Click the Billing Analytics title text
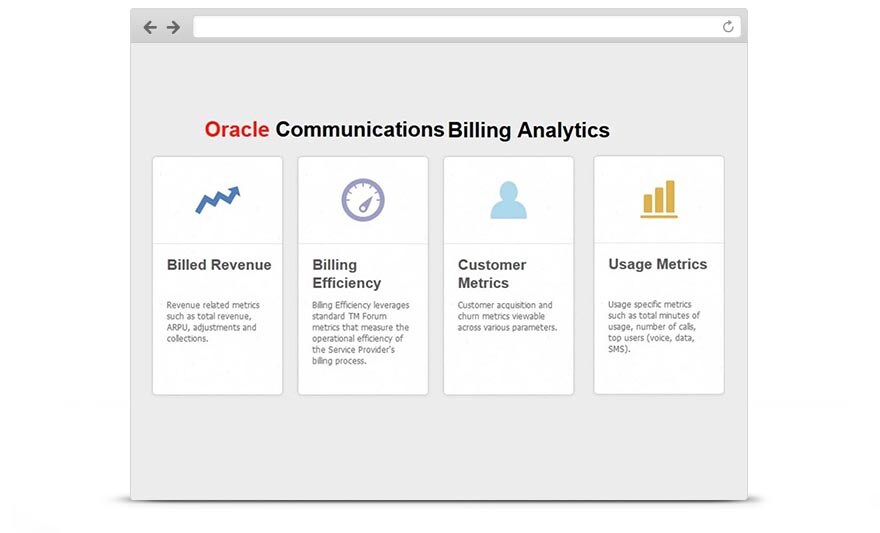 click(x=528, y=131)
